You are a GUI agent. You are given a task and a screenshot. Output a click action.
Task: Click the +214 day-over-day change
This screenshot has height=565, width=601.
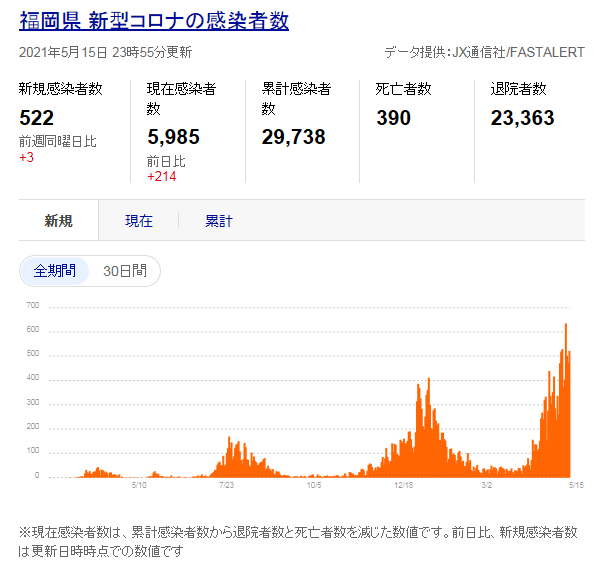pyautogui.click(x=162, y=176)
